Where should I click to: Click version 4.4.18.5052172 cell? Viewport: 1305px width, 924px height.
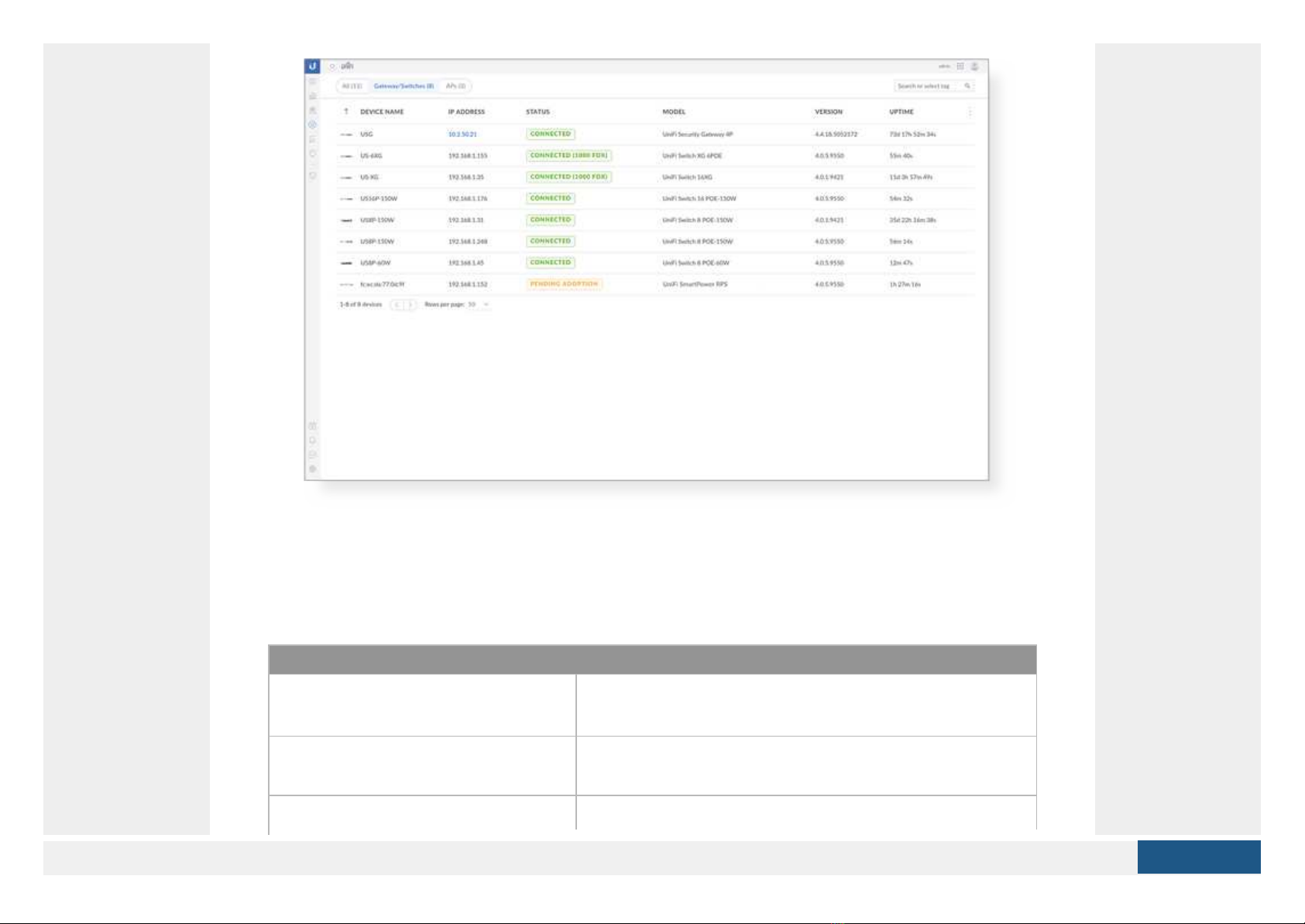pos(836,135)
